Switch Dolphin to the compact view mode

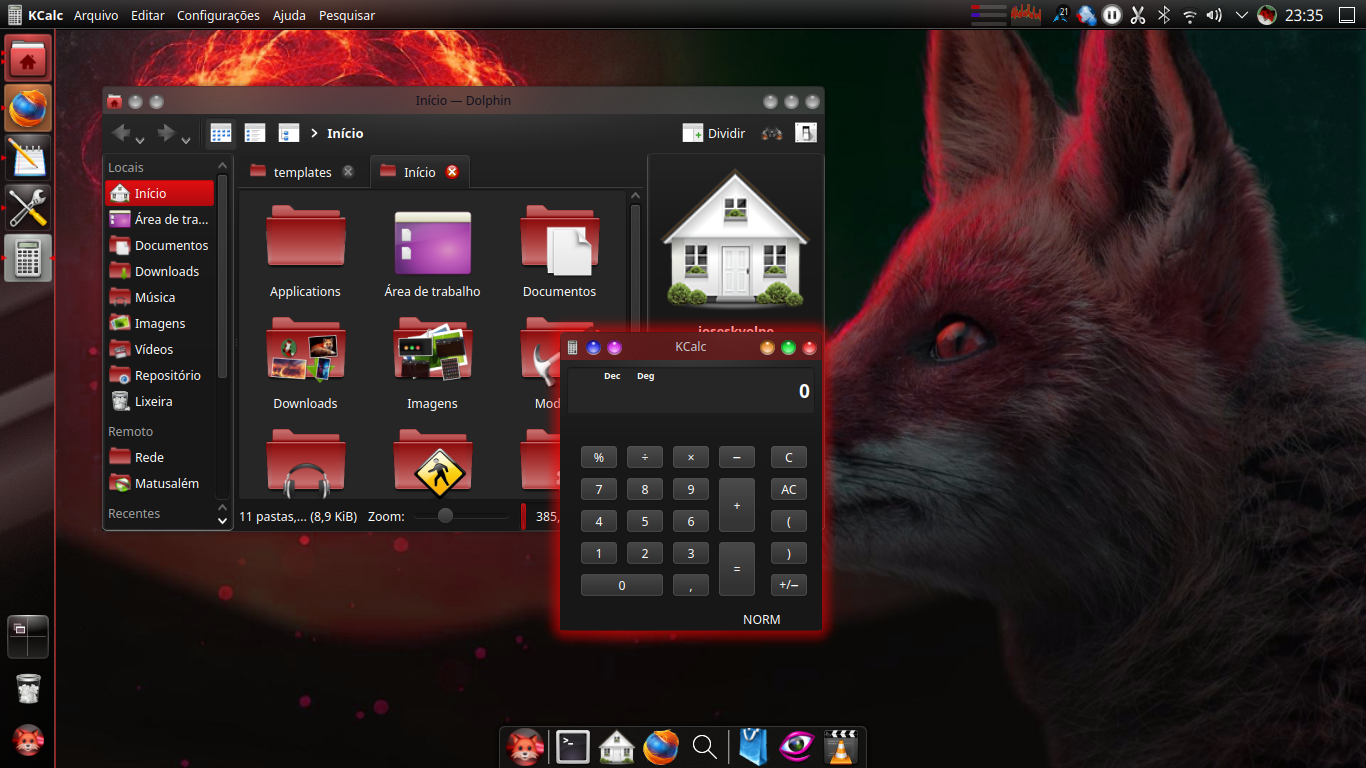pos(255,133)
